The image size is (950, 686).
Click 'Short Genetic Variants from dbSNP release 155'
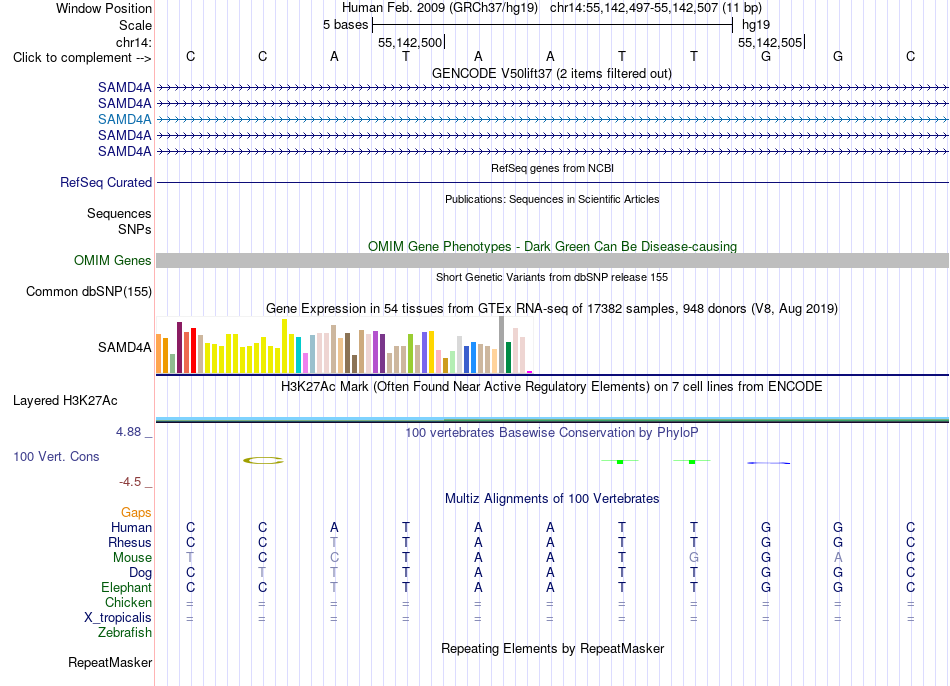552,277
